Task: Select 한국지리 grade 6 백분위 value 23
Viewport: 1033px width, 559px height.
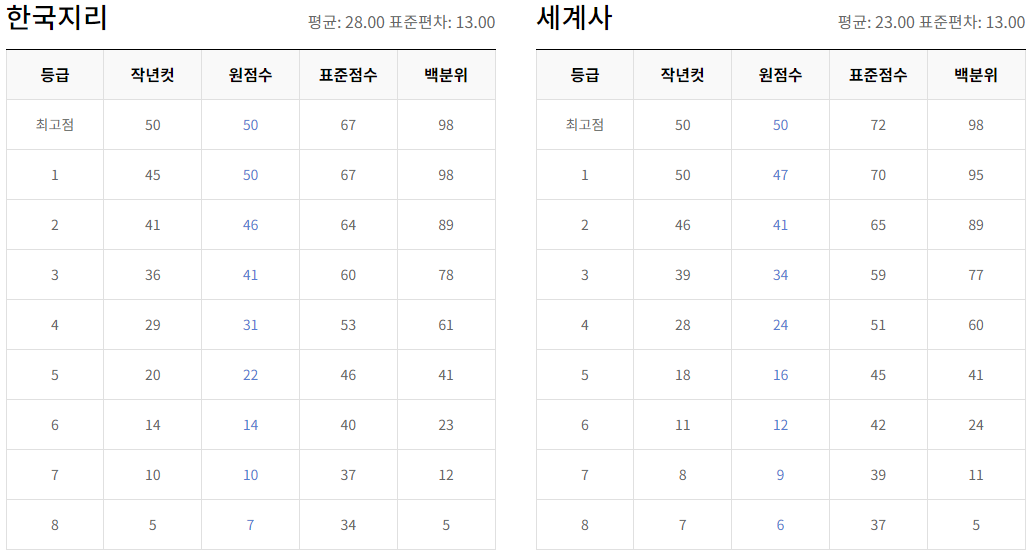Action: 446,425
